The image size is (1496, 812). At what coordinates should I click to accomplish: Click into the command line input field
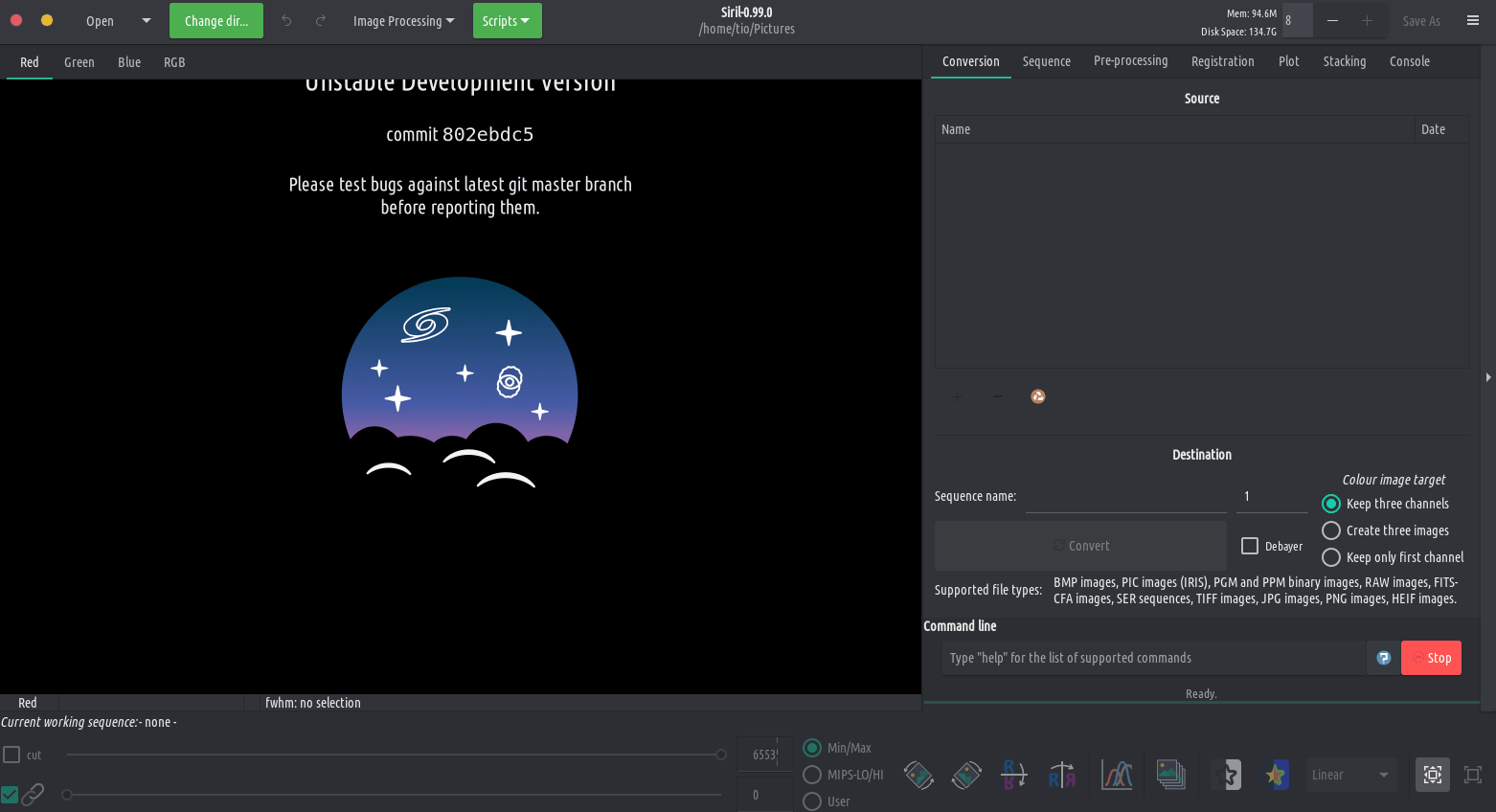coord(1153,658)
